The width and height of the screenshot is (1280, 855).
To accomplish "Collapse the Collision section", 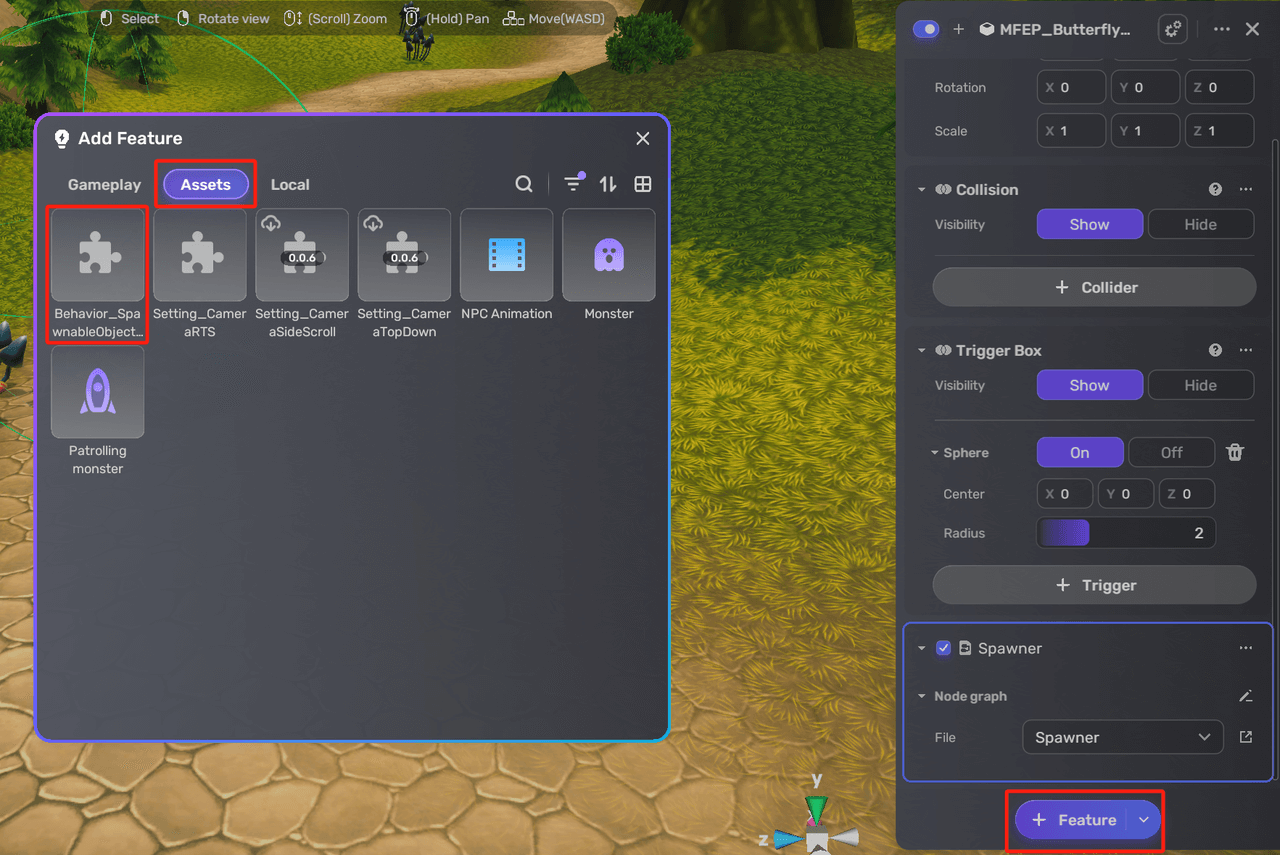I will click(x=921, y=189).
